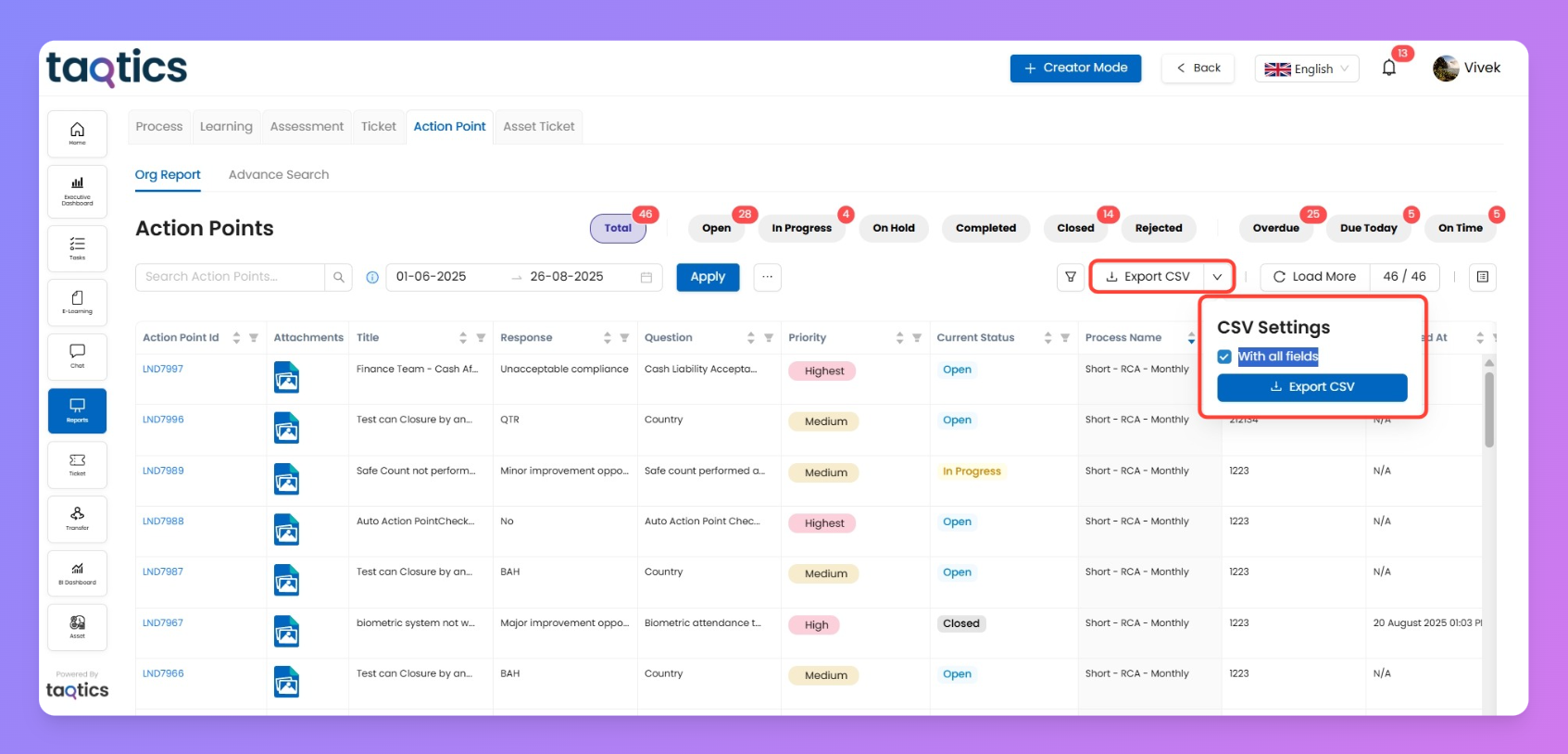Open Transfer from the sidebar

point(78,519)
